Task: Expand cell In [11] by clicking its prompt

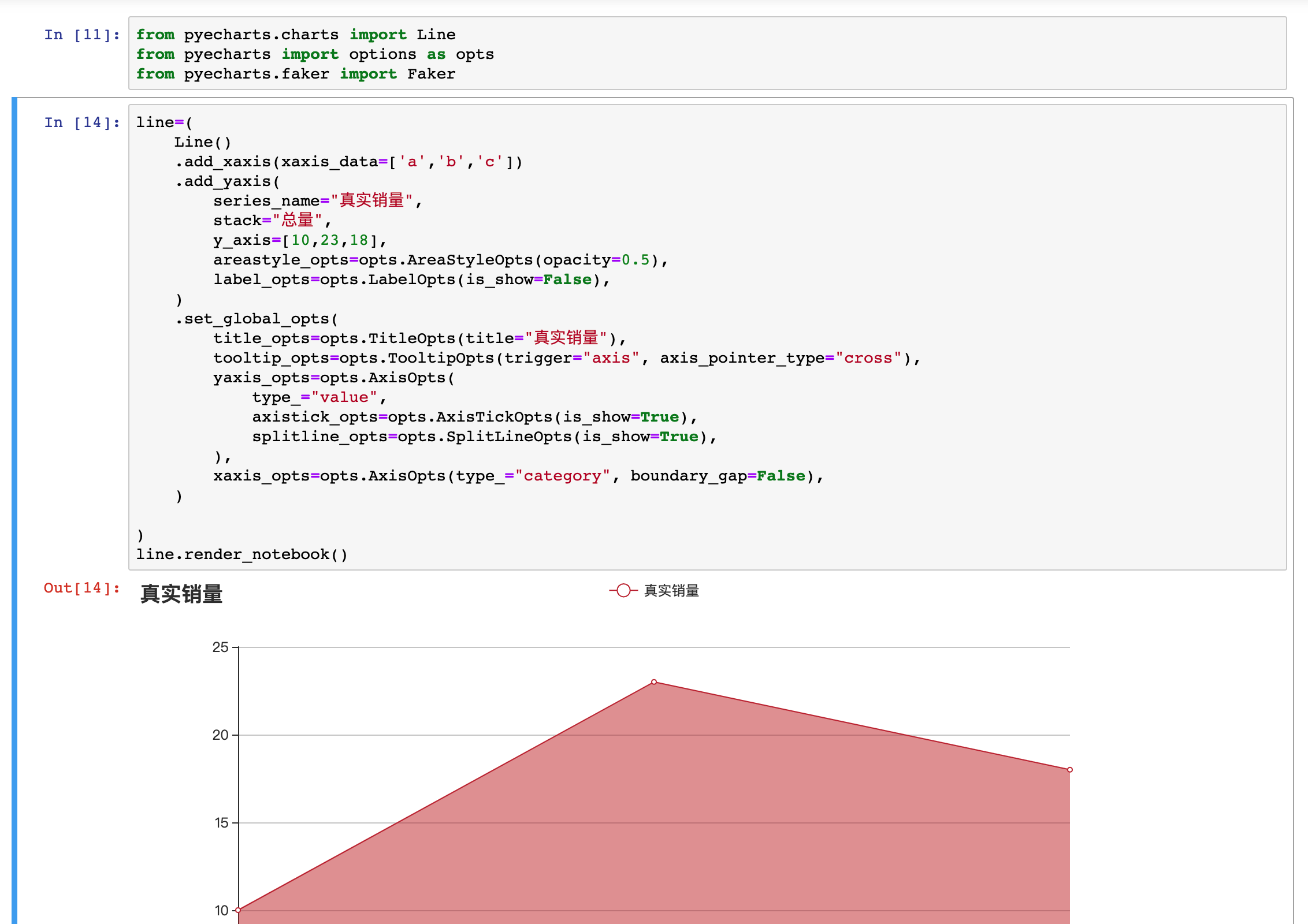Action: point(82,35)
